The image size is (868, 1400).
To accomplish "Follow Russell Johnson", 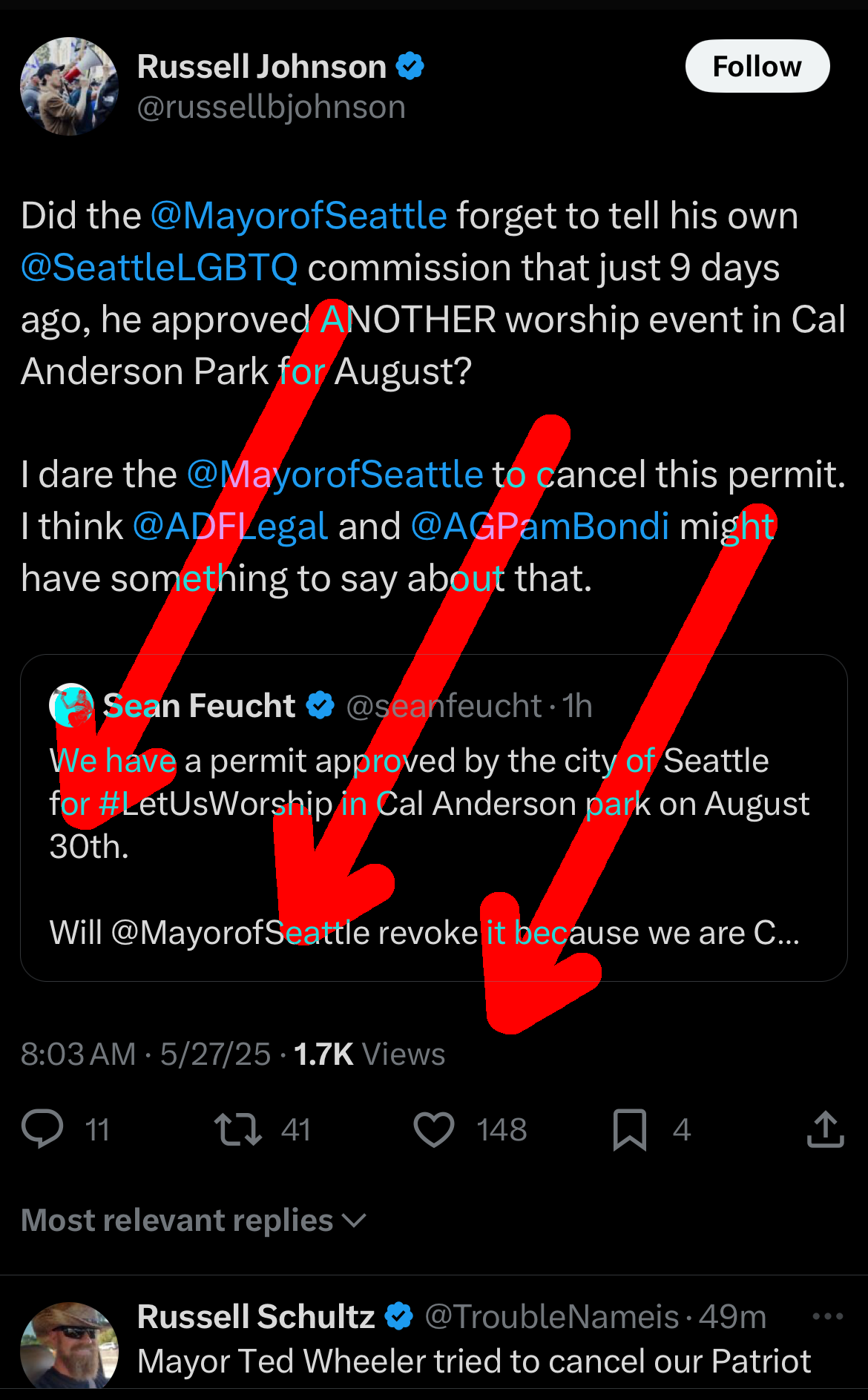I will (x=757, y=67).
